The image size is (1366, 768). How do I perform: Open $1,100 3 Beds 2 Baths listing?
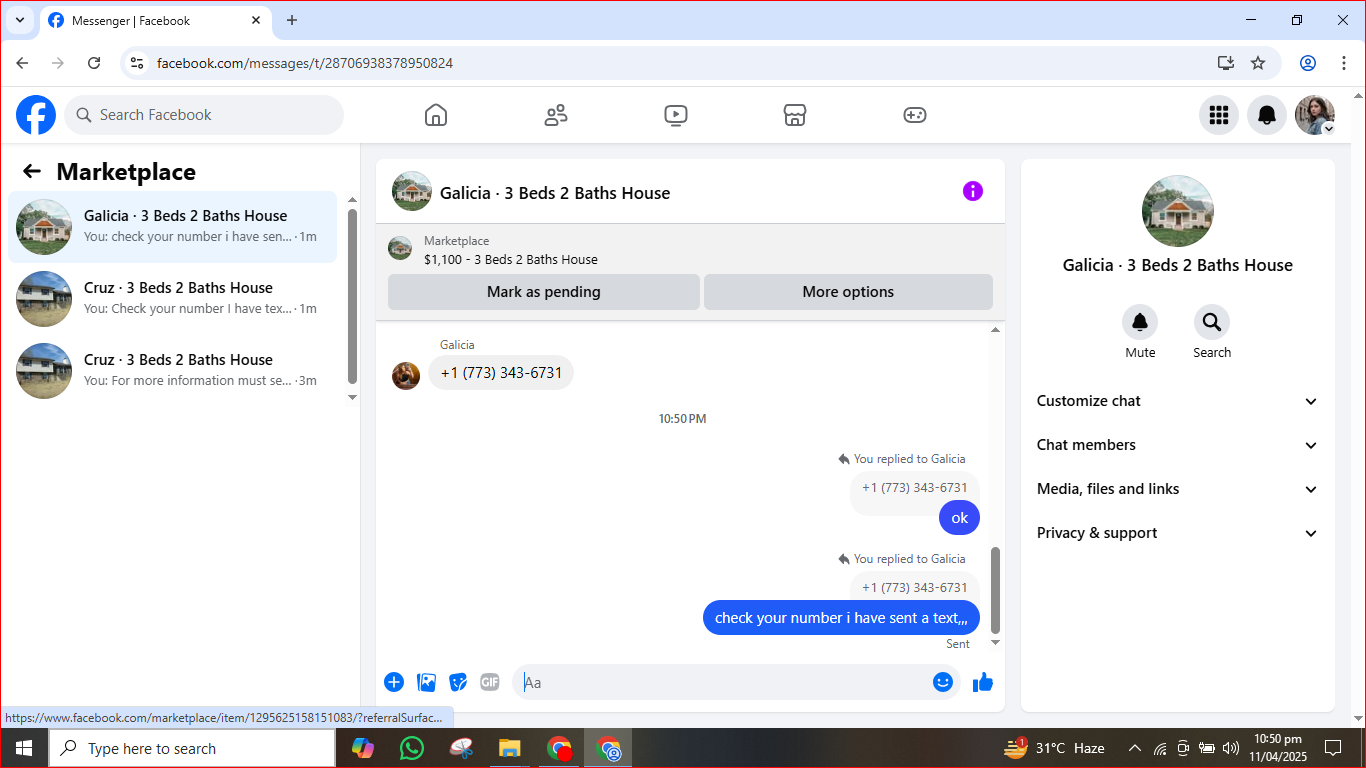tap(511, 259)
